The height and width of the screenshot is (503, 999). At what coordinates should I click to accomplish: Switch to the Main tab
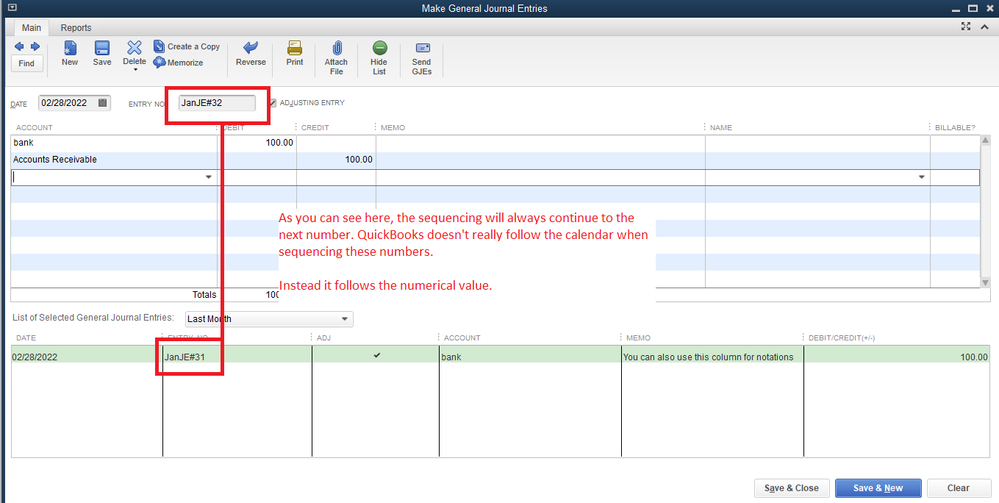point(31,27)
